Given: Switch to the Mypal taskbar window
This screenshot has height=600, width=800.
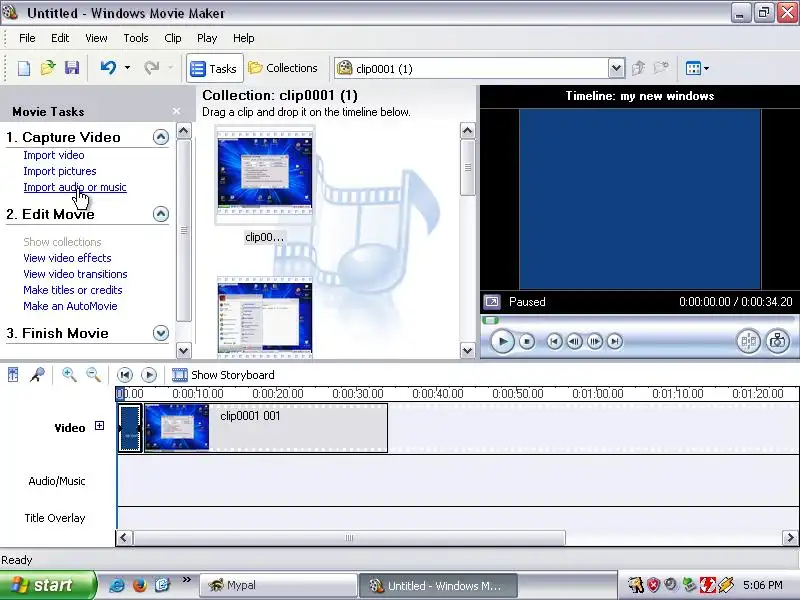Looking at the screenshot, I should (x=279, y=585).
